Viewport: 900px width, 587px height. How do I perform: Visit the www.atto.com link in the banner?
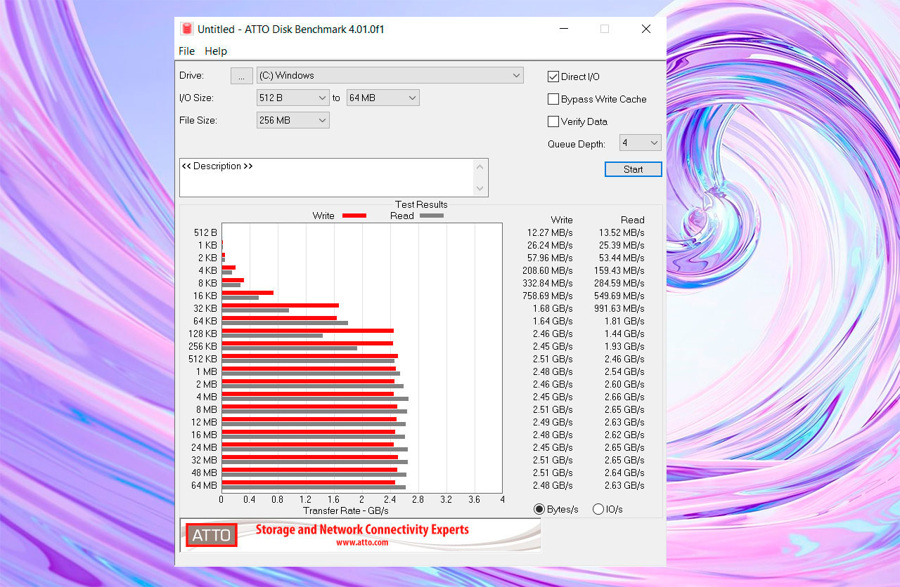point(362,542)
